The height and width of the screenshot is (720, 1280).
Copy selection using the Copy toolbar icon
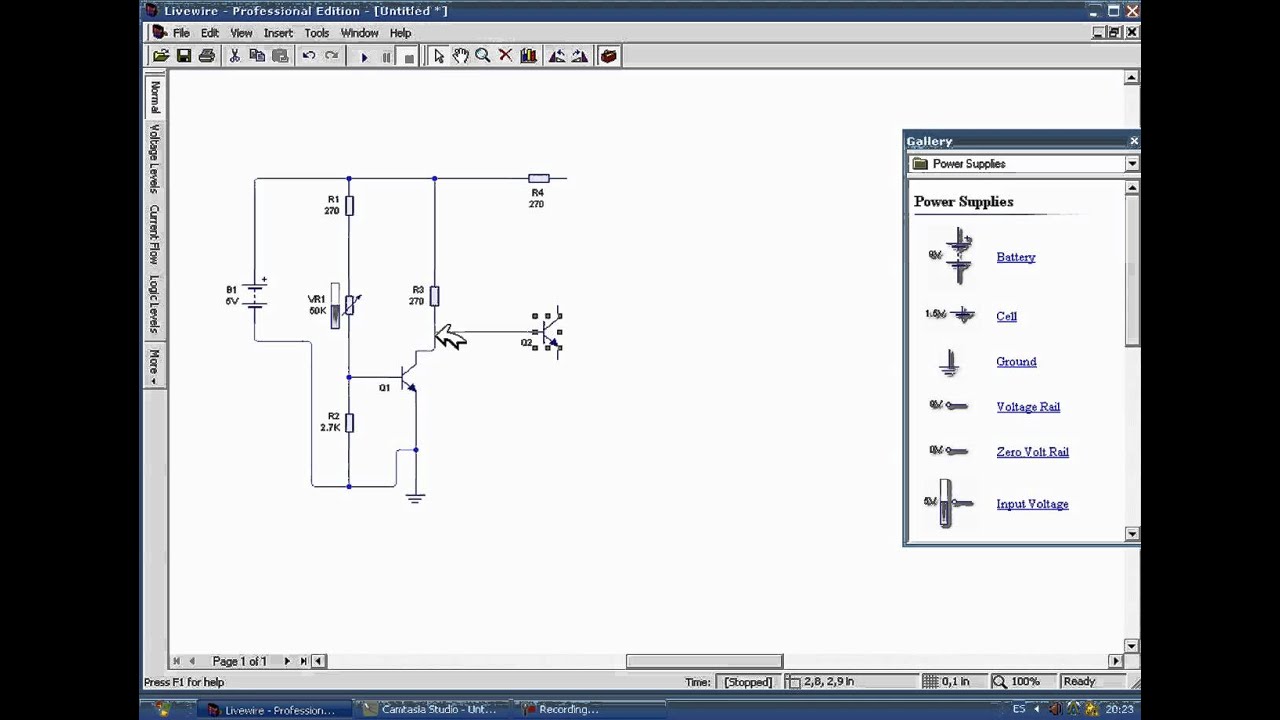[257, 56]
